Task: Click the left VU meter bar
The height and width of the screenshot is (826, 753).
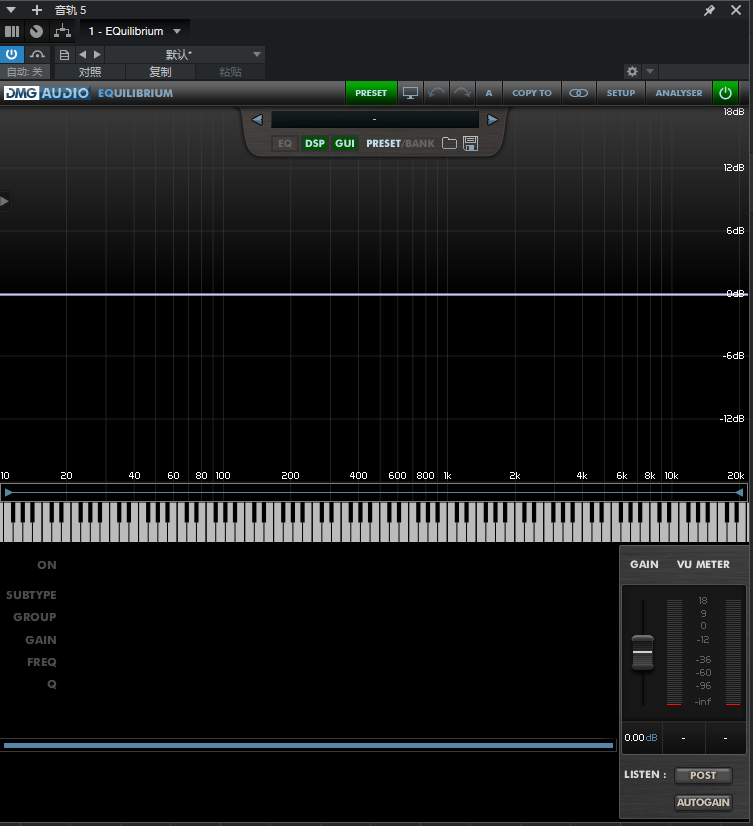Action: click(x=674, y=652)
